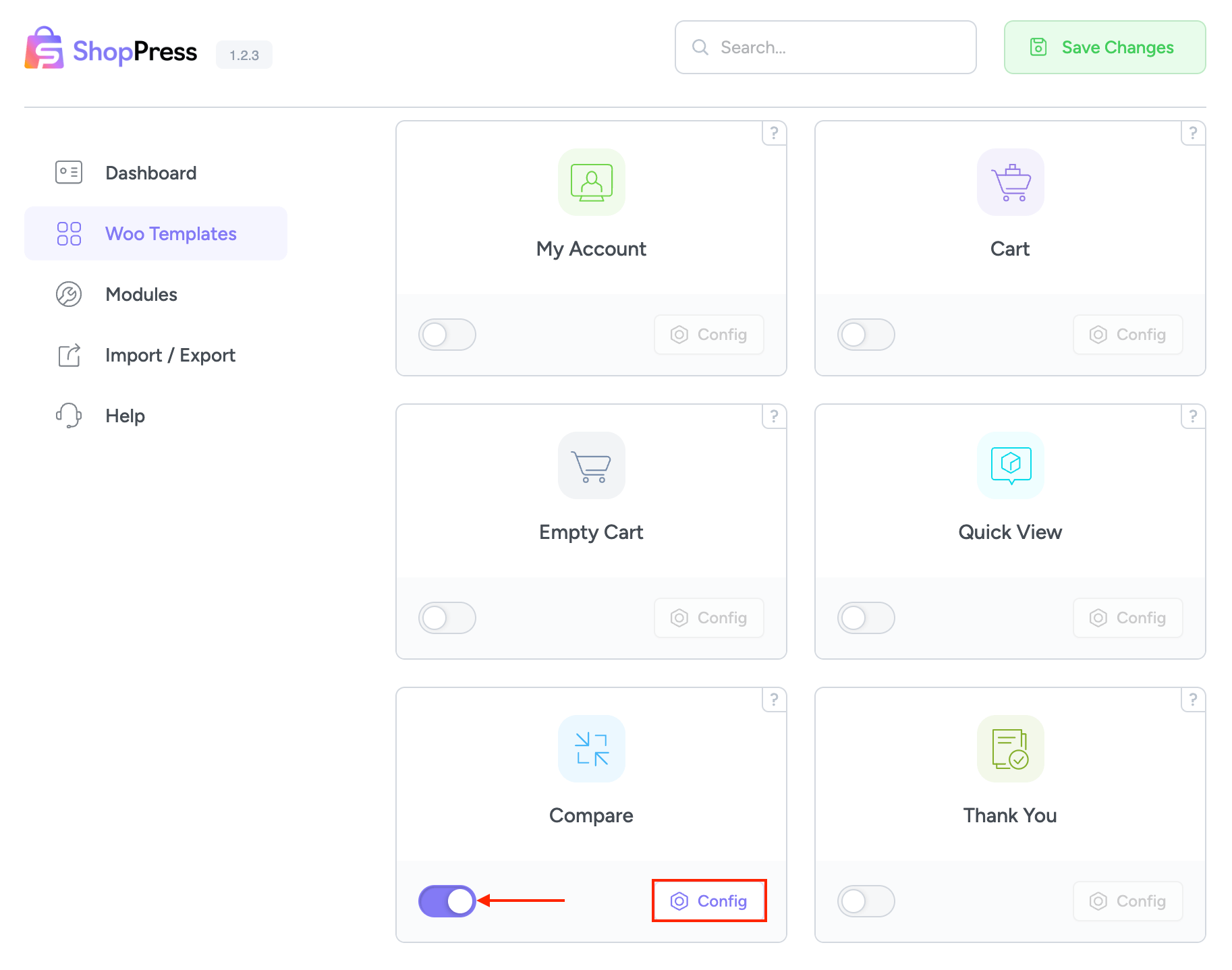Click the Compare arrows icon

coord(591,749)
